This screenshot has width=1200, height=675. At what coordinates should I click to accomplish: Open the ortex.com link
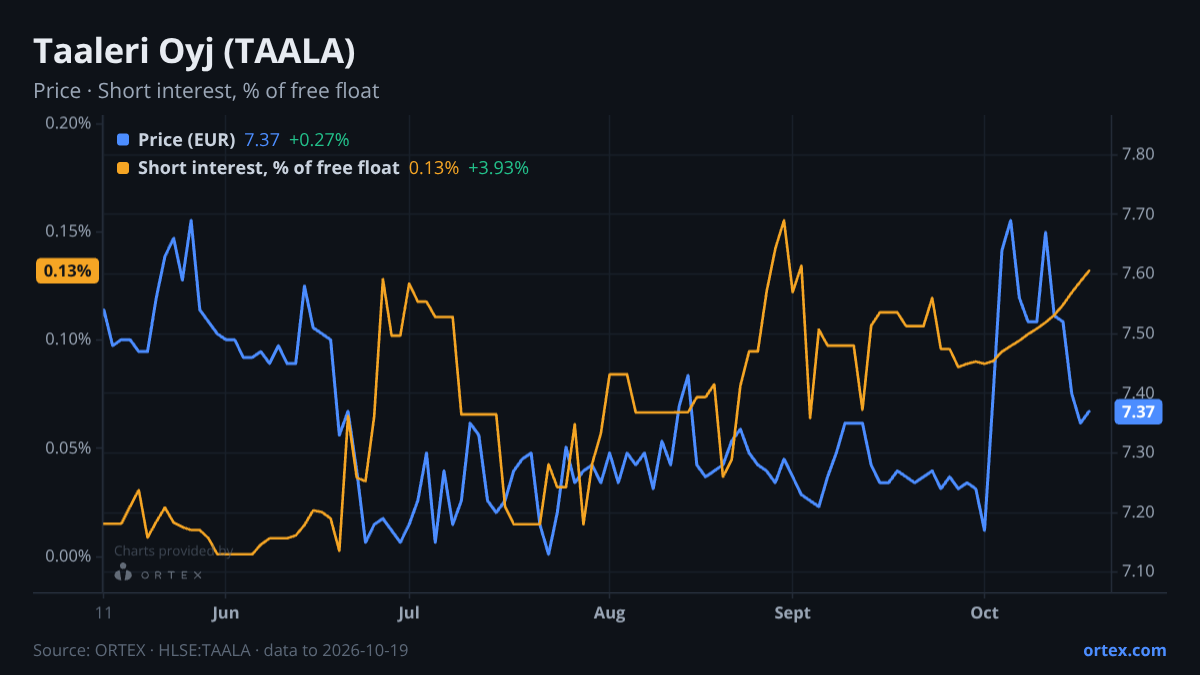1124,650
